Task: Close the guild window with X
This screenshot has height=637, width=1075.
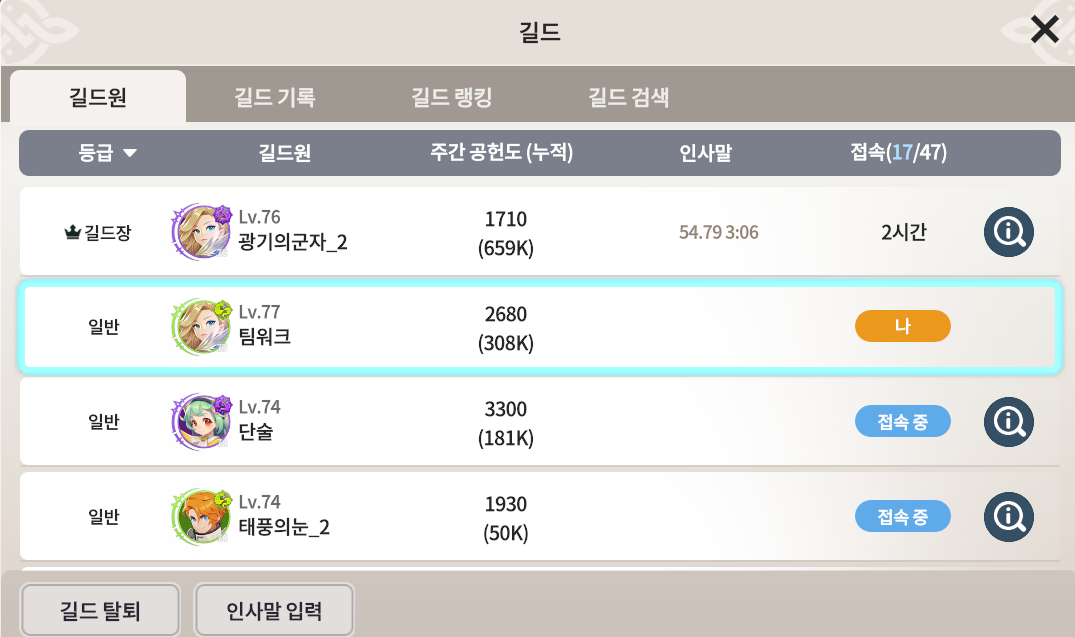Action: pos(1044,30)
